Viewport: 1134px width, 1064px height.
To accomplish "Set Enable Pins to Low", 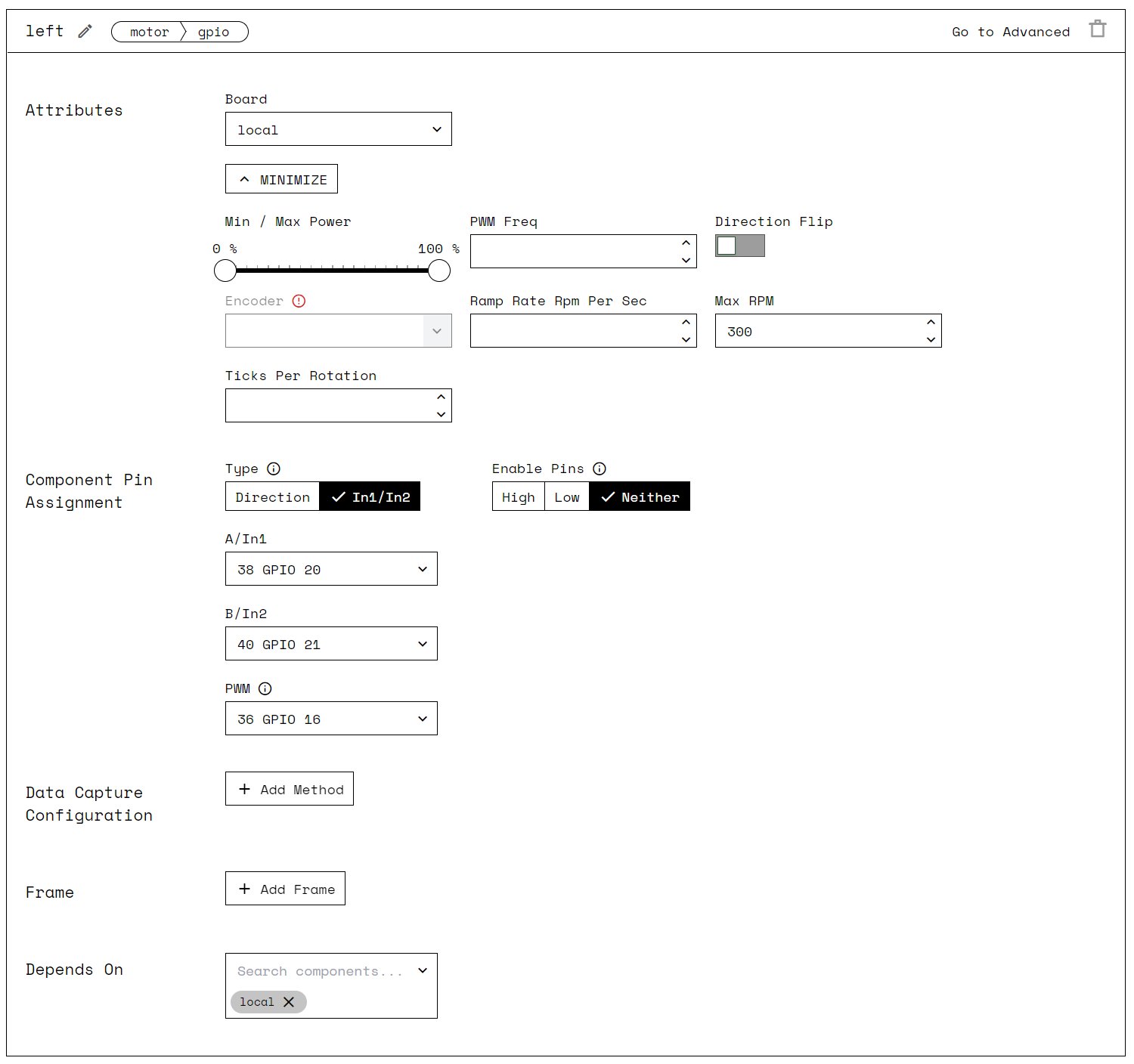I will [x=566, y=496].
